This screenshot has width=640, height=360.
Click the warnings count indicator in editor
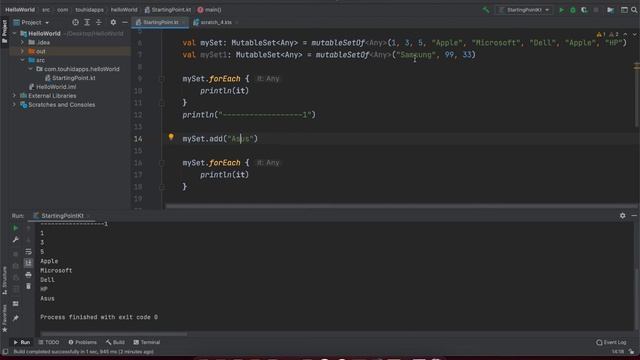coord(608,34)
